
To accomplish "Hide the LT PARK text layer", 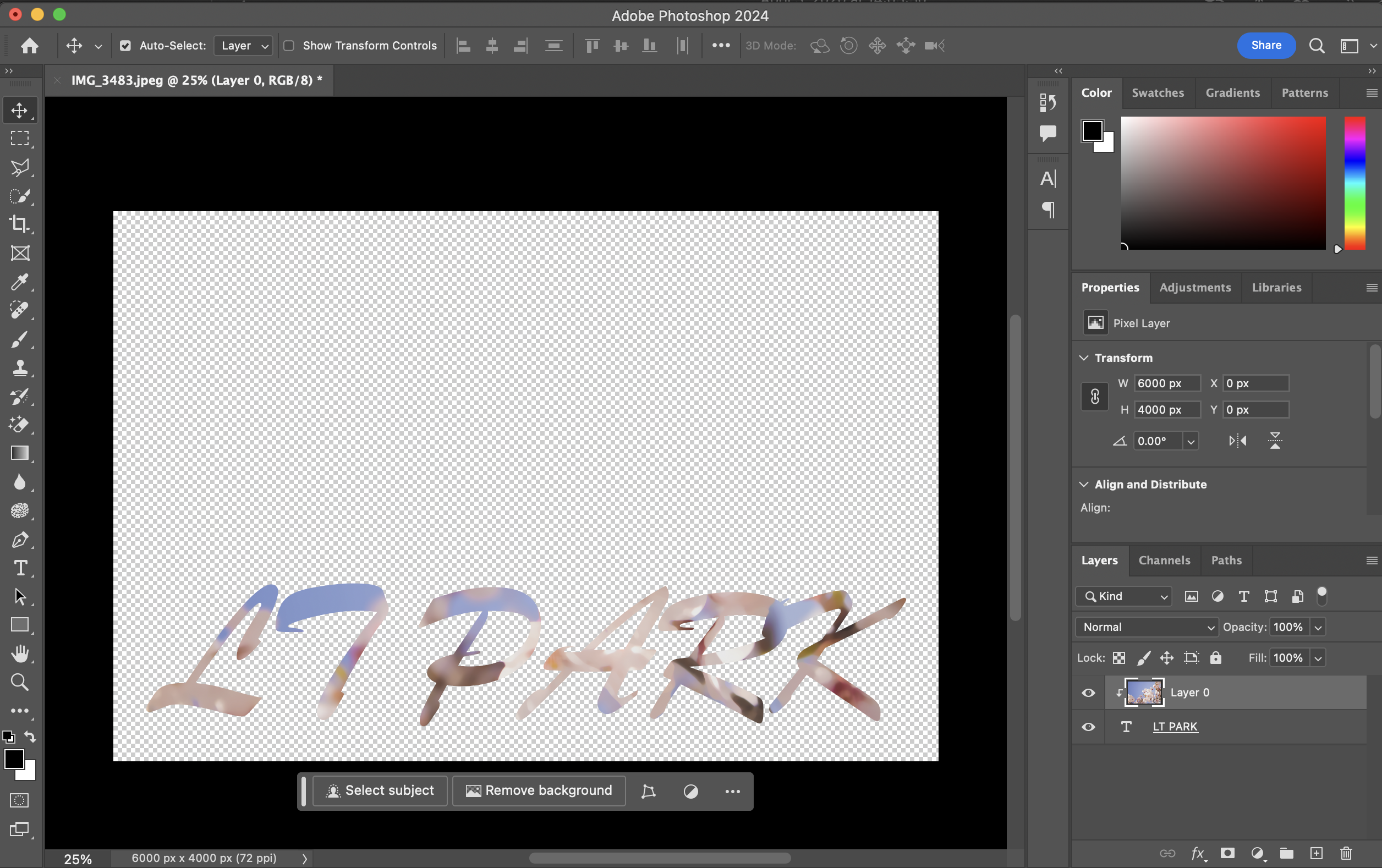I will point(1088,727).
